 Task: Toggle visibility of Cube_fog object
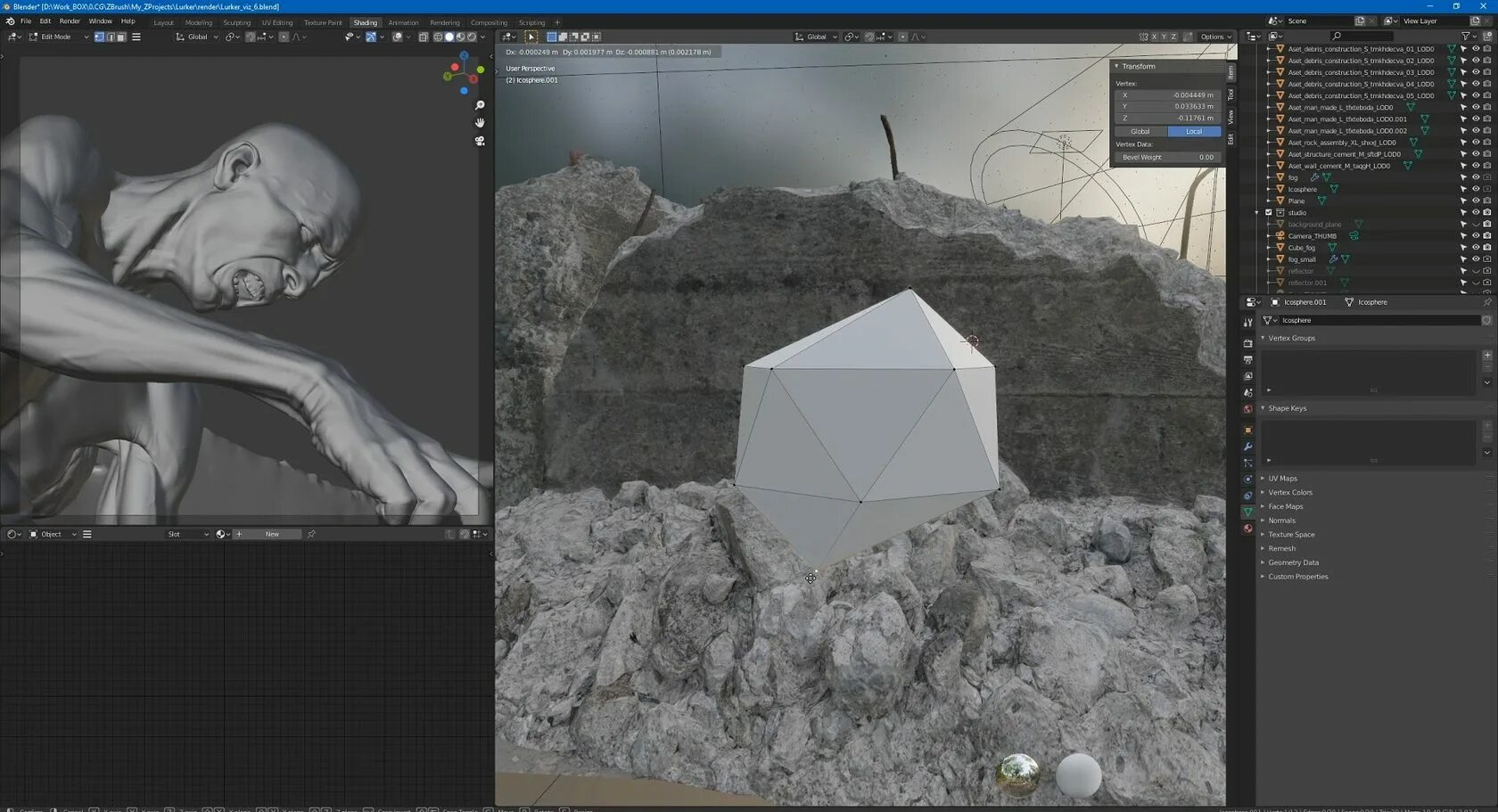point(1476,248)
